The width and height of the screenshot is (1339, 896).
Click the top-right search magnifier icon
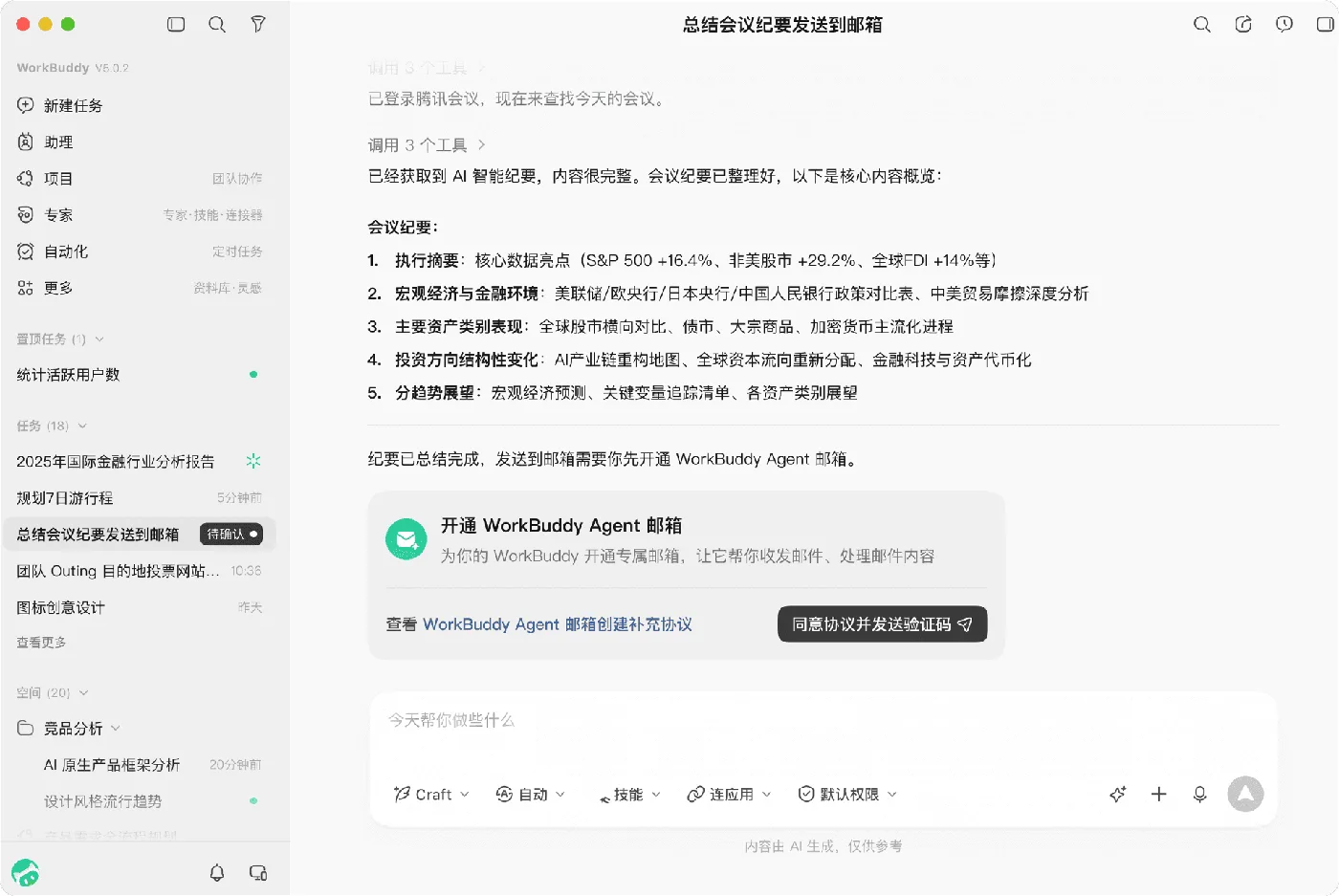click(1202, 25)
